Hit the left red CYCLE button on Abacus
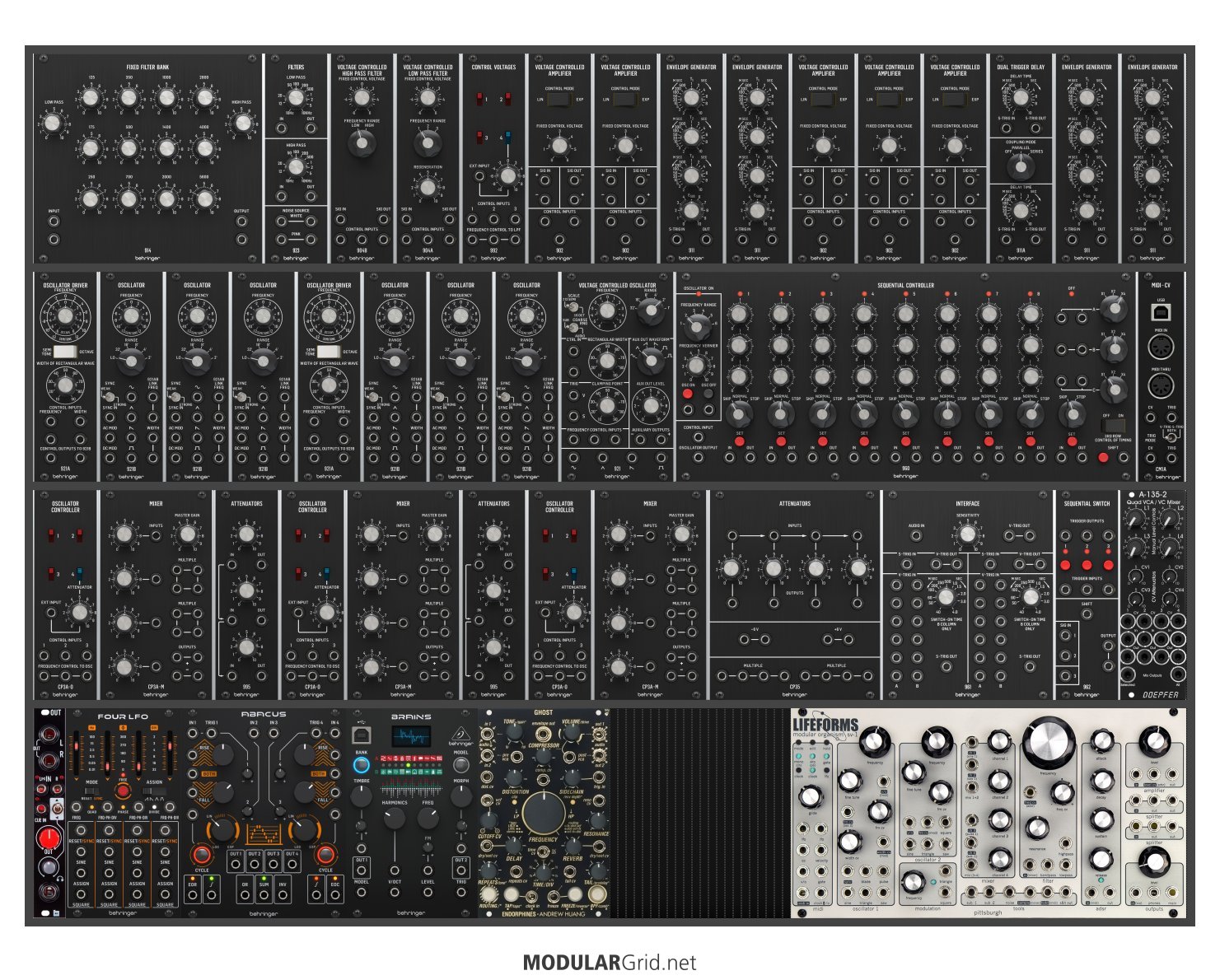 click(x=202, y=853)
